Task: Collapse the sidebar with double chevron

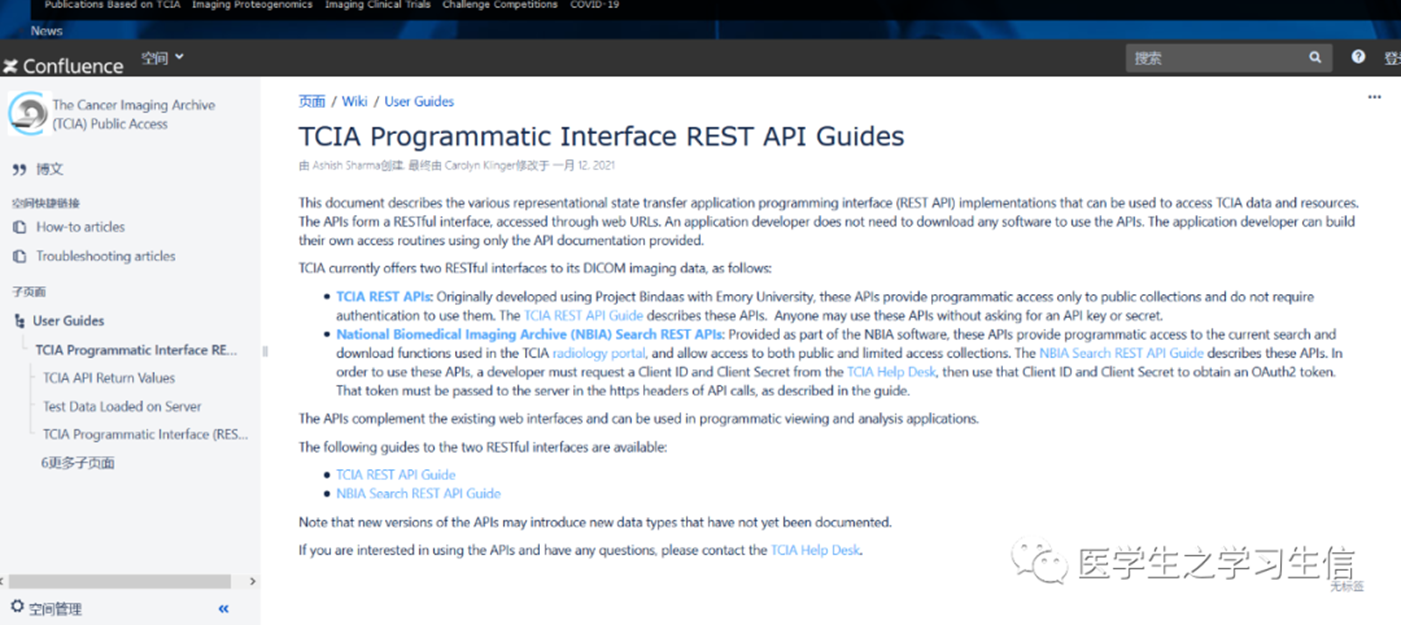Action: [x=223, y=608]
